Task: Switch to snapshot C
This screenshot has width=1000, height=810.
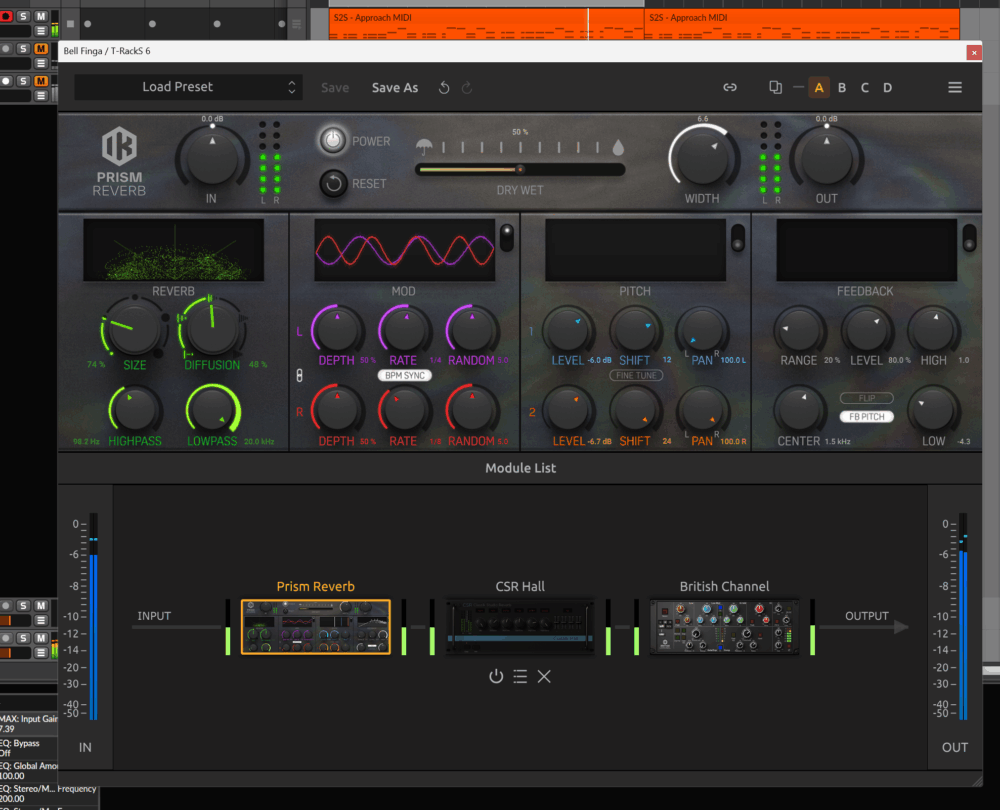Action: point(865,87)
